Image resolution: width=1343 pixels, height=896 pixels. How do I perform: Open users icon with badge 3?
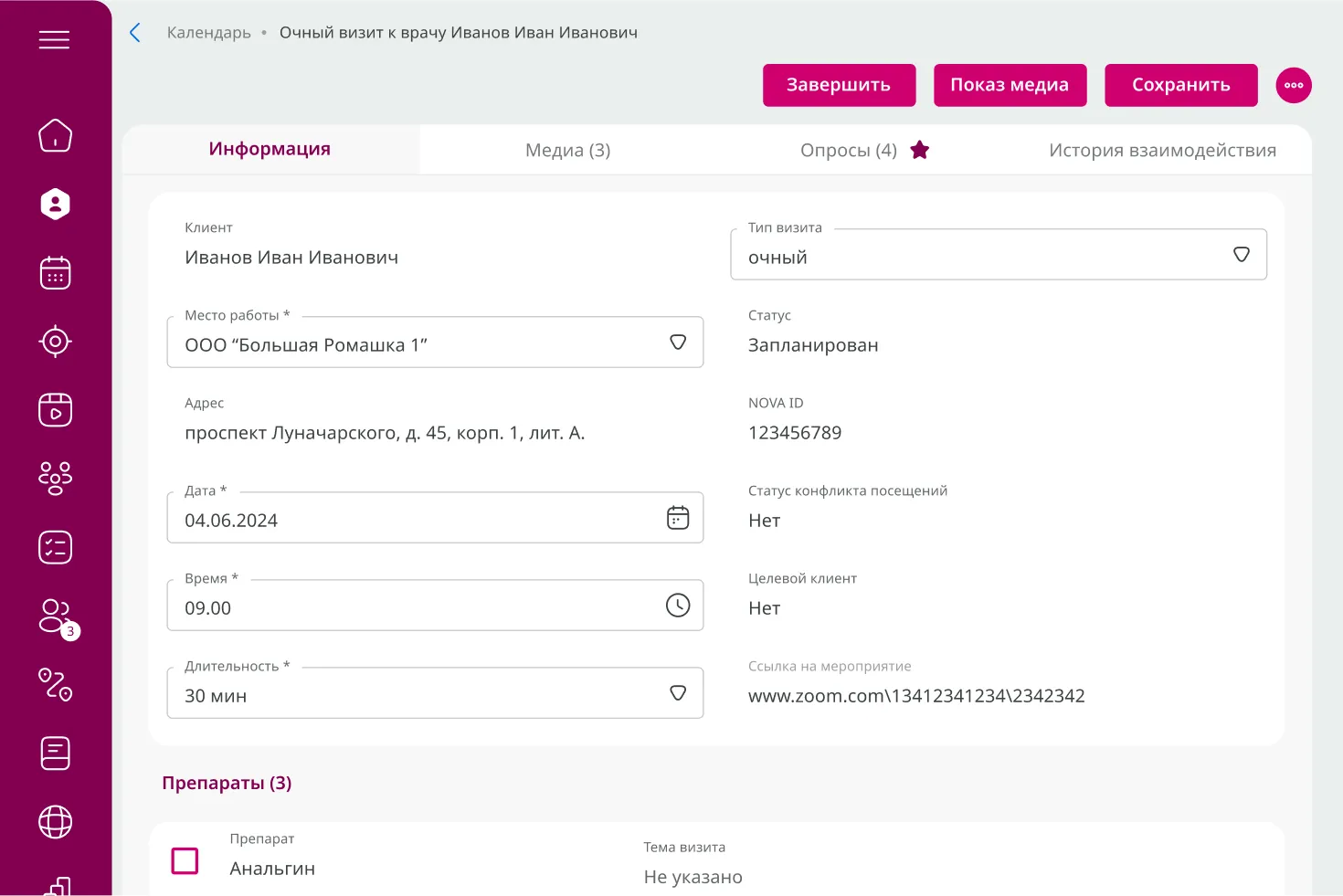tap(57, 617)
